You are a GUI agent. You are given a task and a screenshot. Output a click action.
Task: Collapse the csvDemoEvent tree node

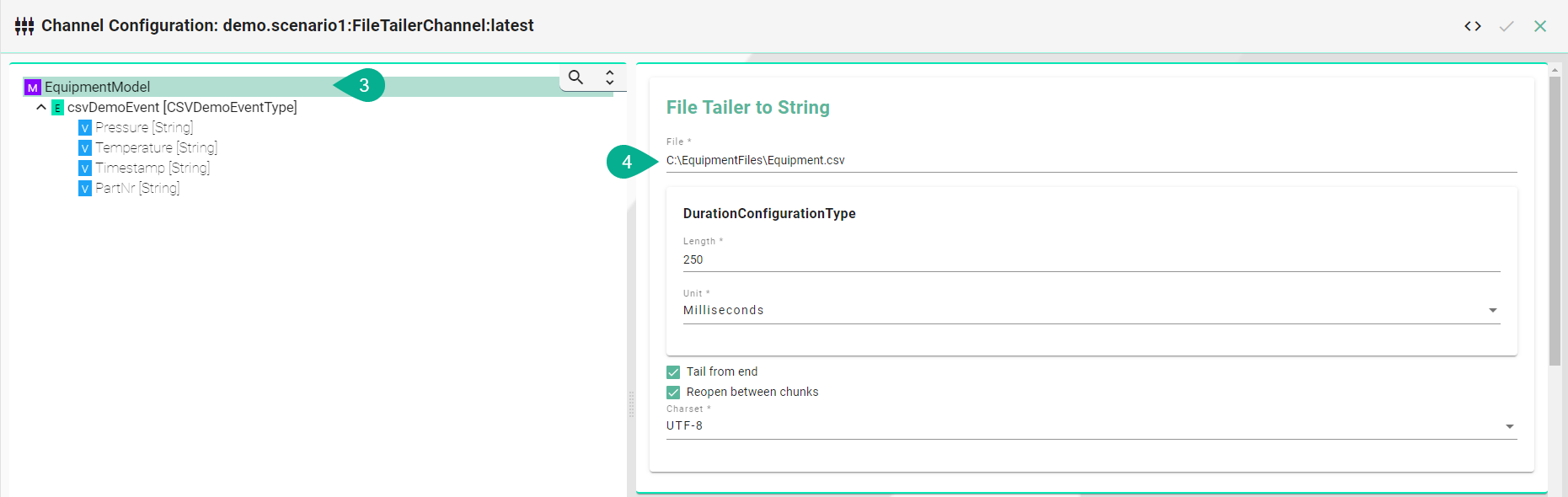(x=41, y=108)
